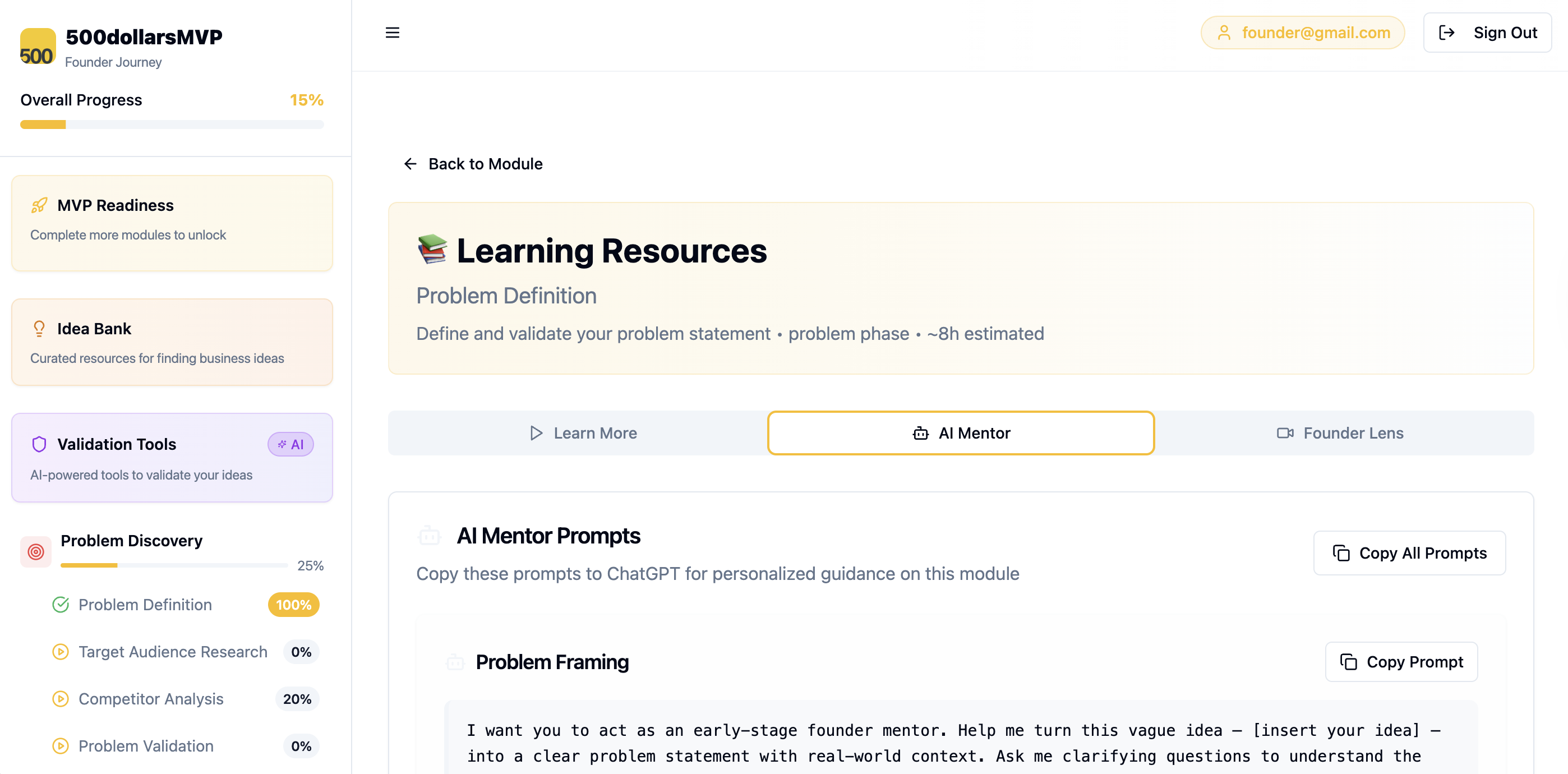The width and height of the screenshot is (1568, 774).
Task: Click the AI badge on Validation Tools
Action: pyautogui.click(x=291, y=445)
